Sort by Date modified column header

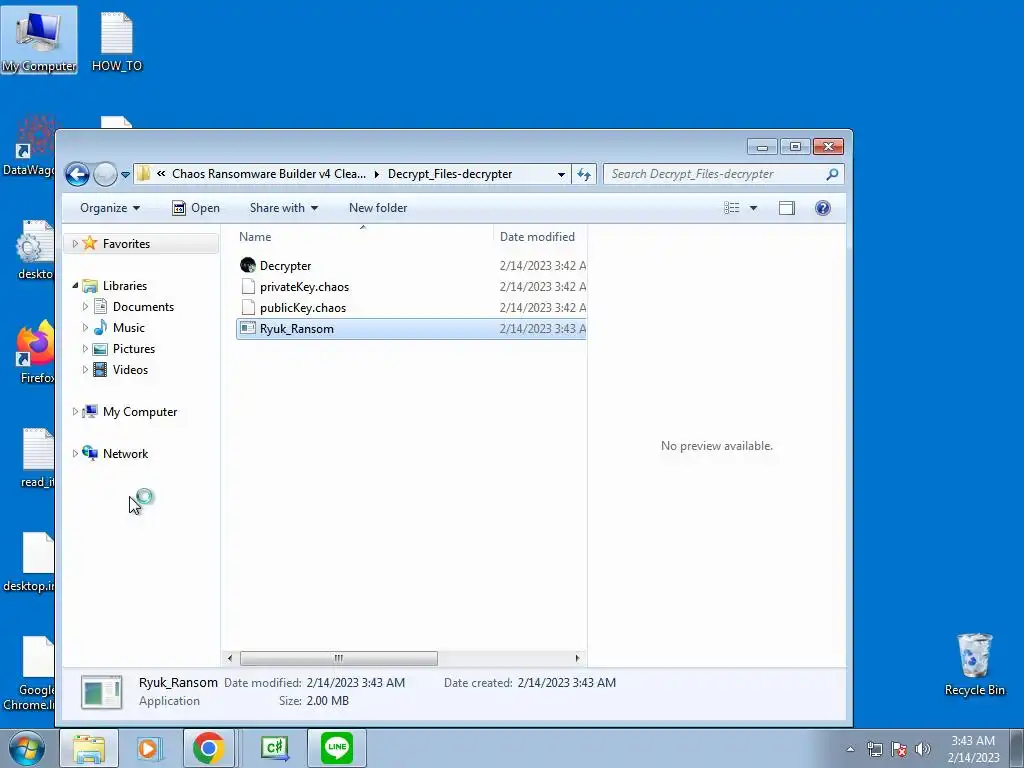(x=537, y=236)
